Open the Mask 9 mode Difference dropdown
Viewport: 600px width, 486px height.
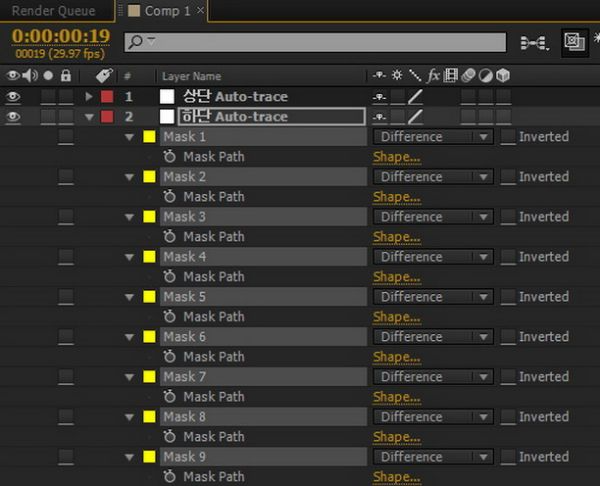pos(433,457)
